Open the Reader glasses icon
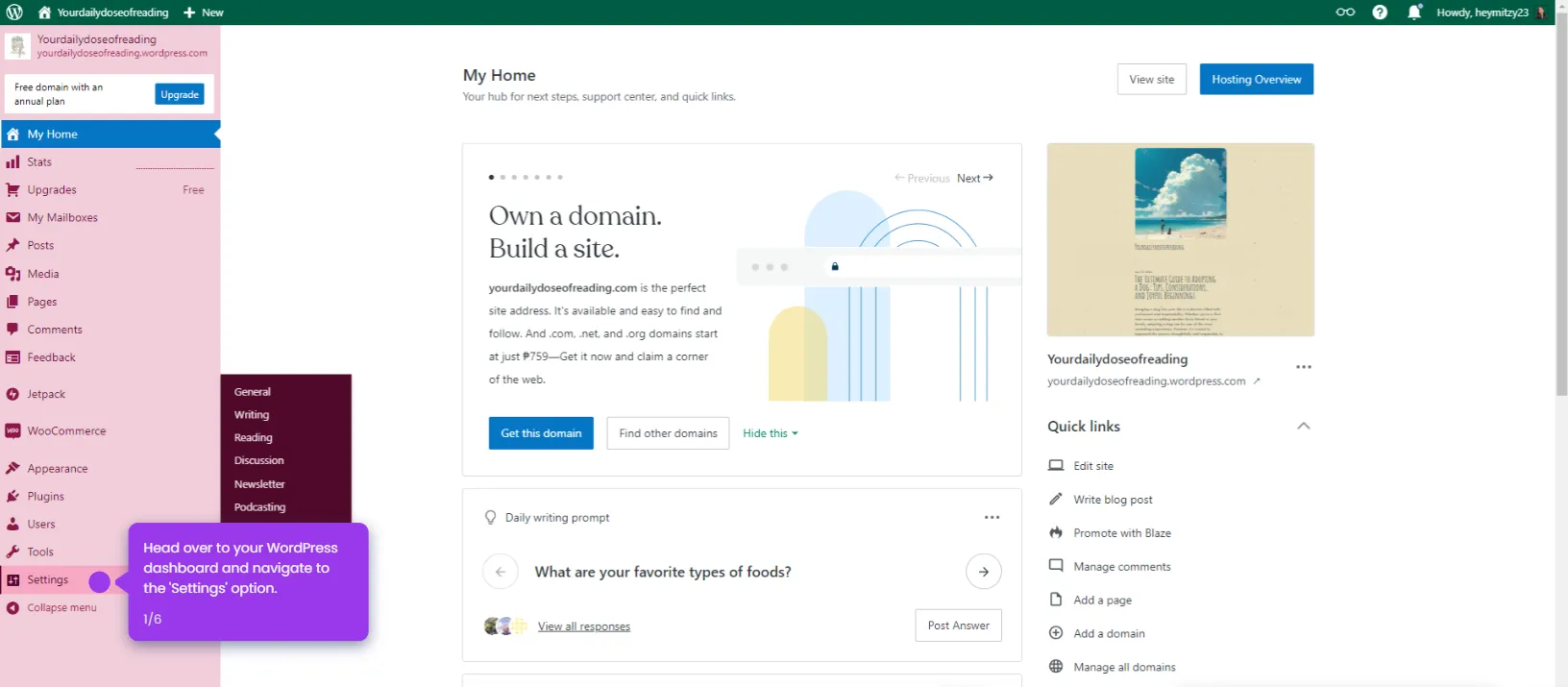 click(1345, 12)
